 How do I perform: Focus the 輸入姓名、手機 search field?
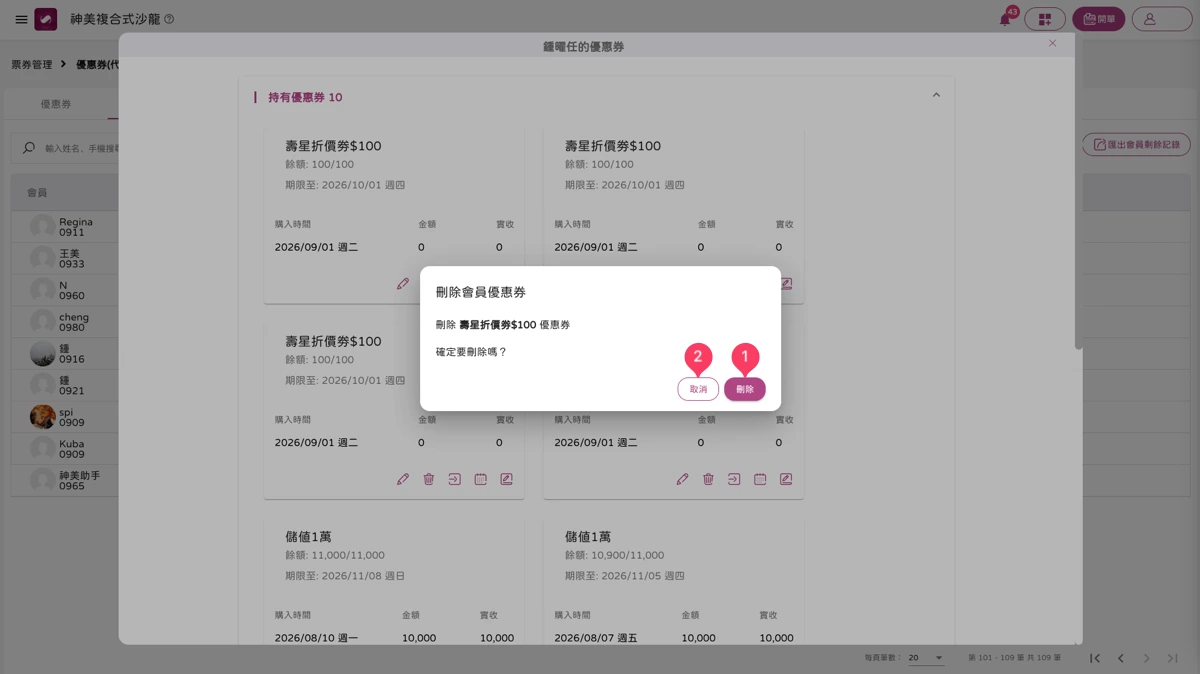click(82, 148)
